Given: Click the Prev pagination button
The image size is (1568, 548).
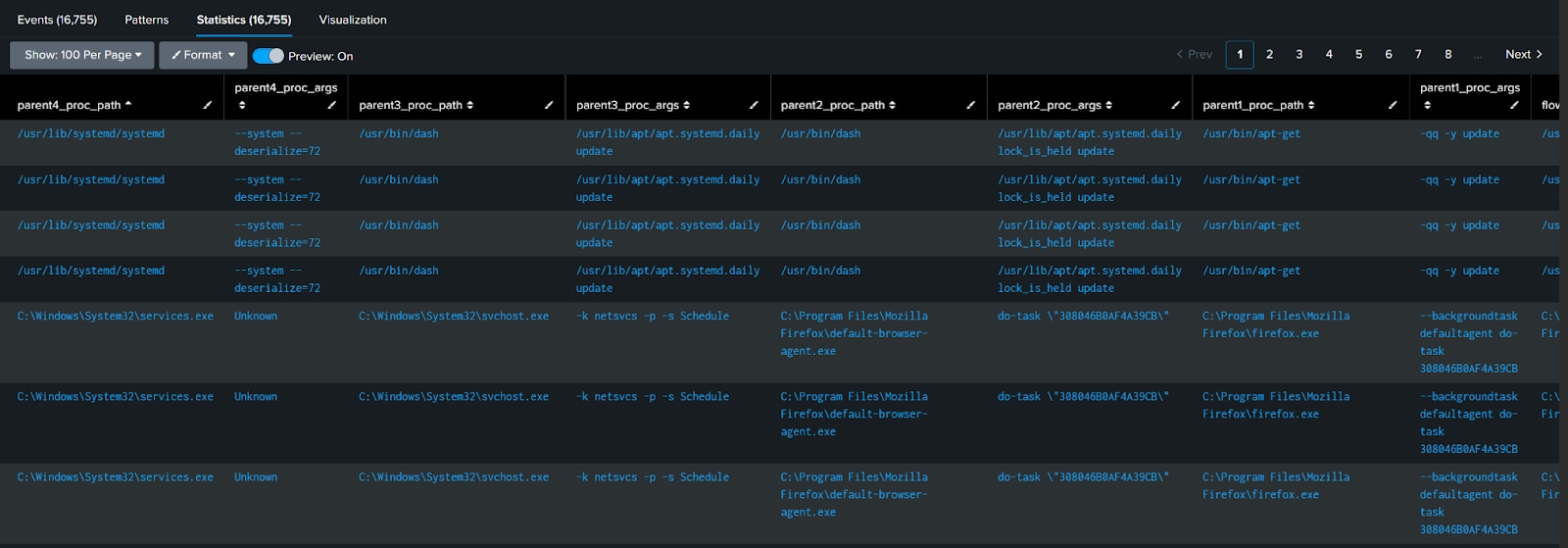Looking at the screenshot, I should 1195,54.
